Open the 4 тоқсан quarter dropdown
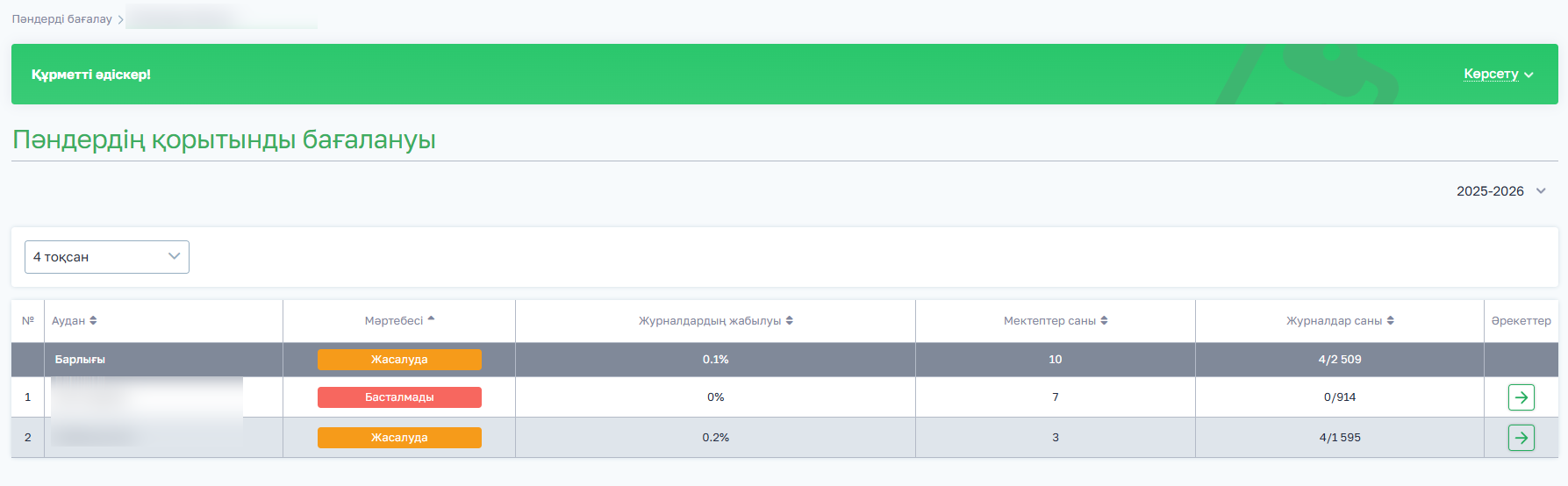Image resolution: width=1568 pixels, height=486 pixels. point(107,257)
